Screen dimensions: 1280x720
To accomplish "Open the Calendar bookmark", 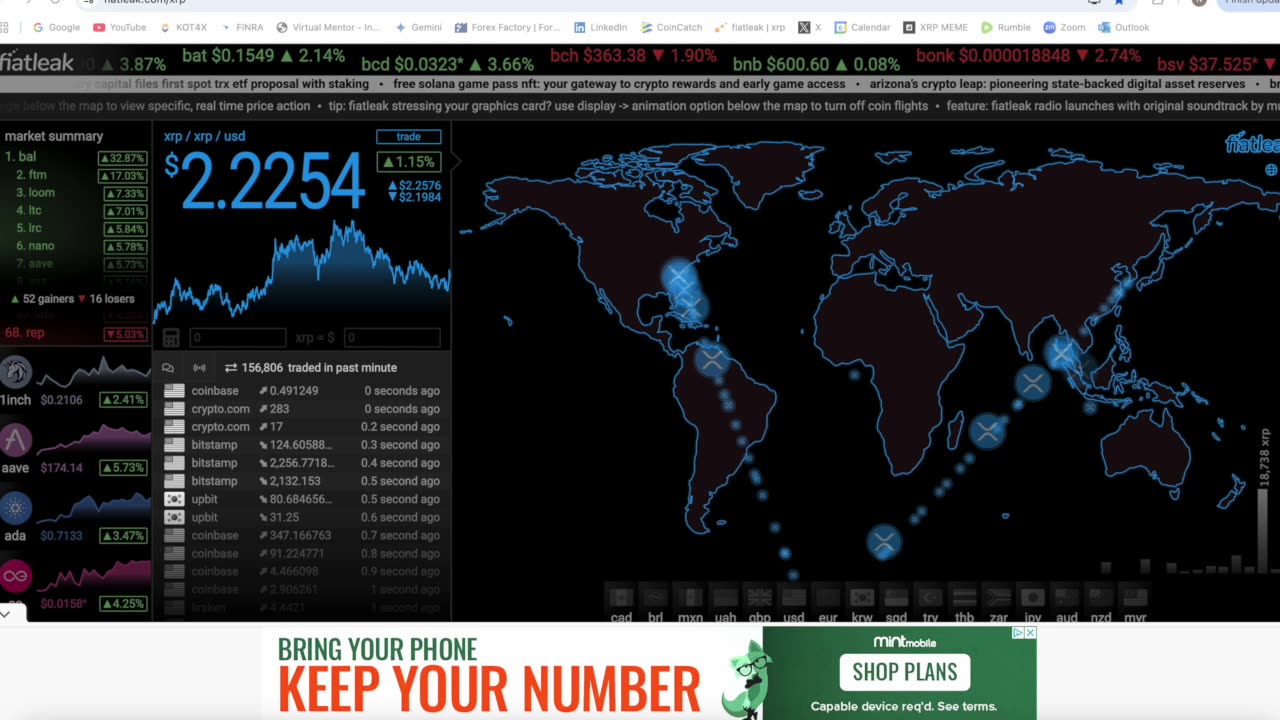I will coord(862,27).
